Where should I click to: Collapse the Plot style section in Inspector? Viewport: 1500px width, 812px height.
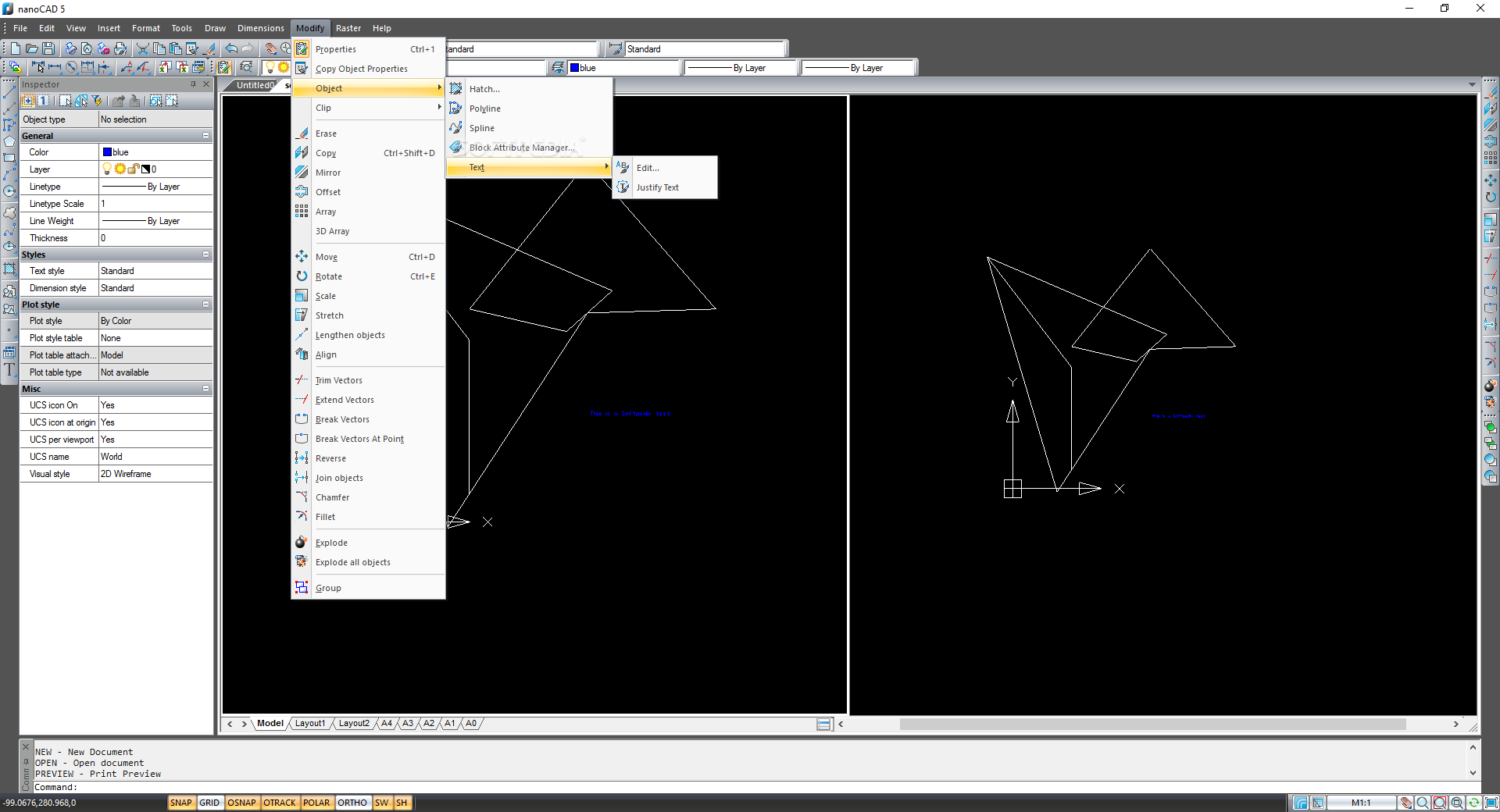click(x=205, y=304)
